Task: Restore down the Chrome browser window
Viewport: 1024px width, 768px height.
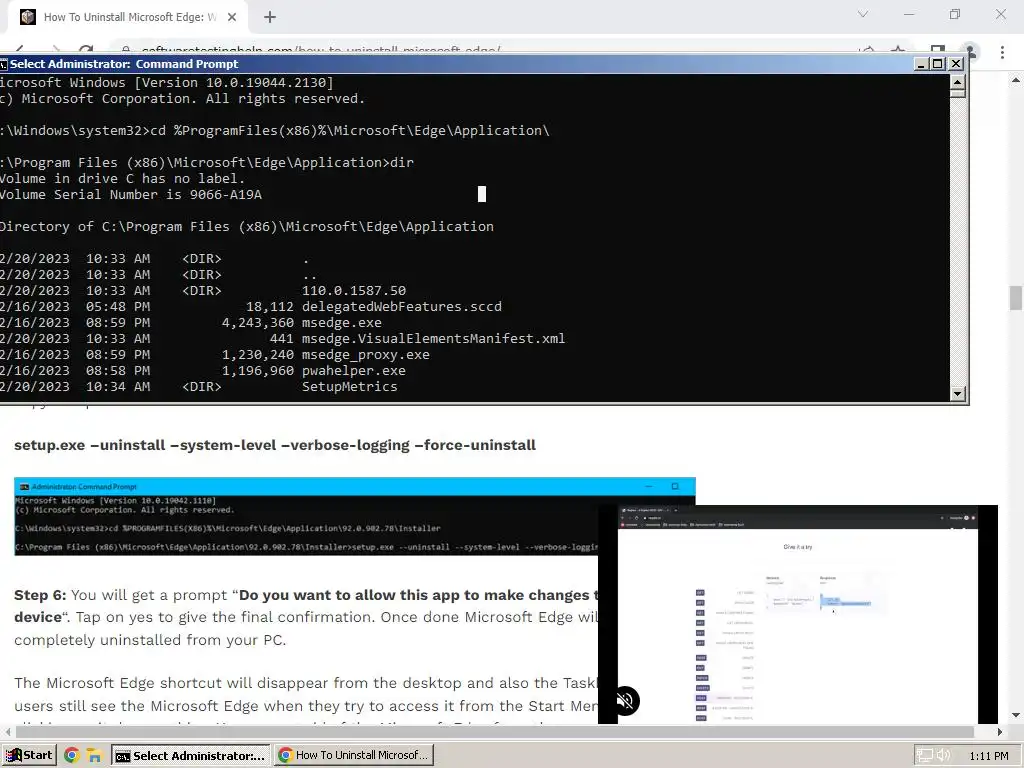Action: point(955,14)
